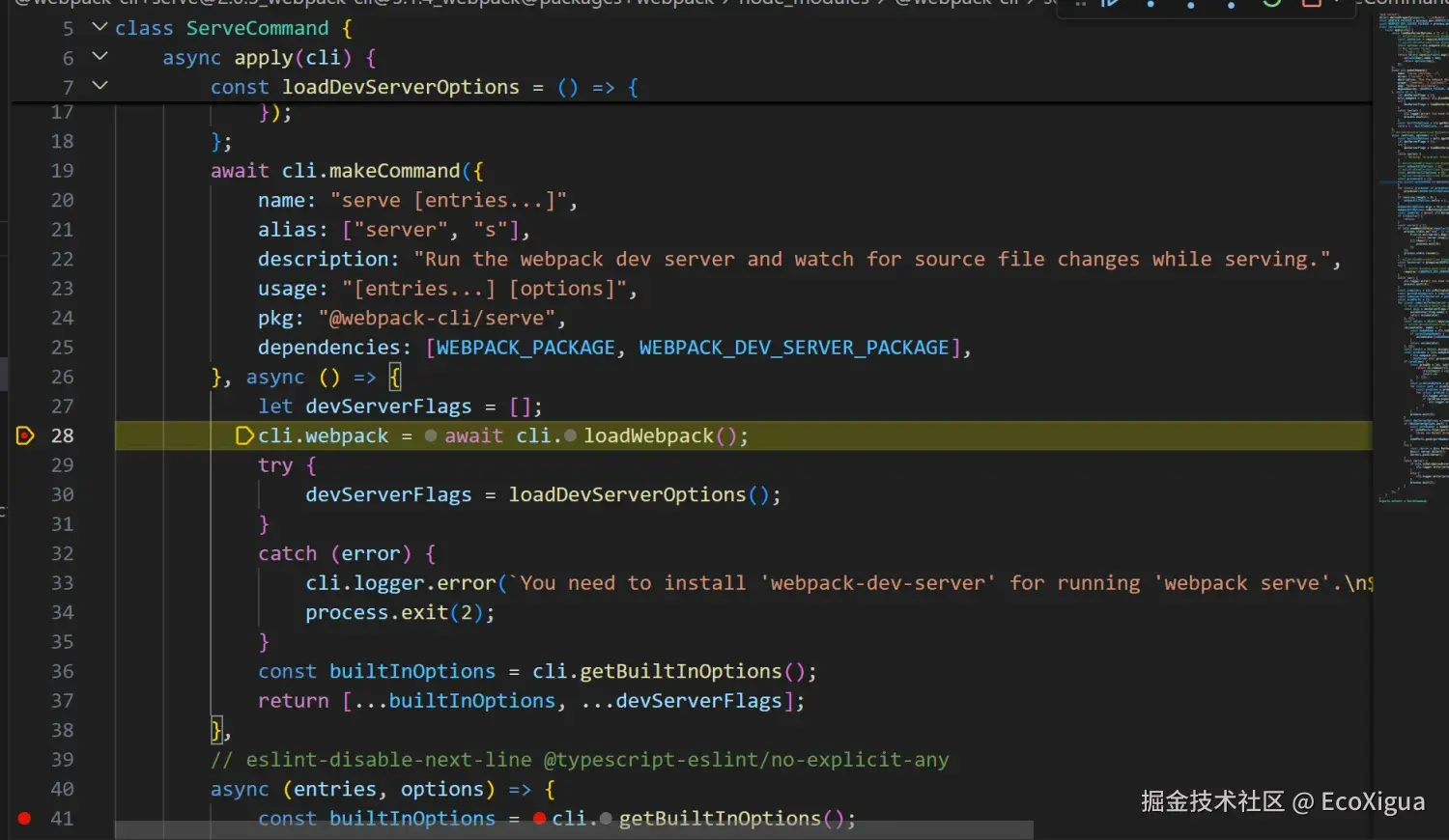This screenshot has height=840, width=1449.
Task: Click the usage string "[entries...] [options]"
Action: point(483,289)
